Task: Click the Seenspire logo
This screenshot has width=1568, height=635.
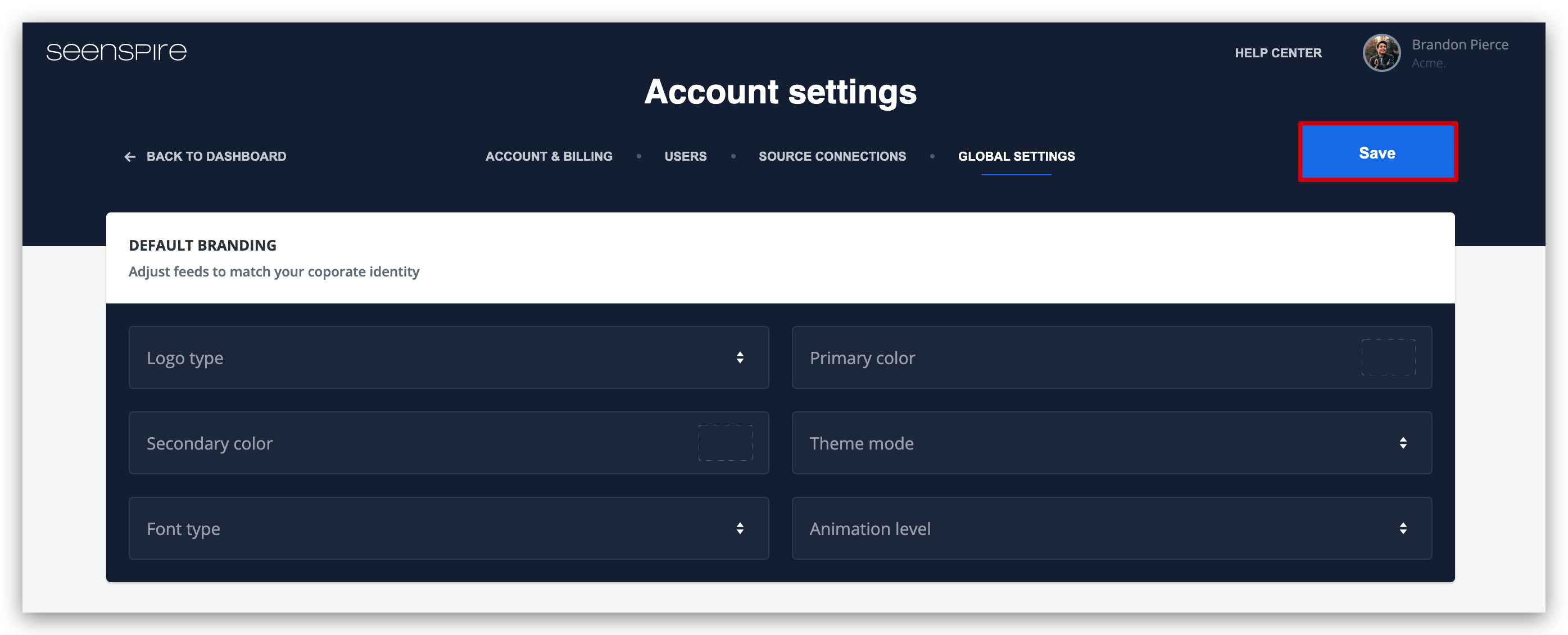Action: (x=116, y=52)
